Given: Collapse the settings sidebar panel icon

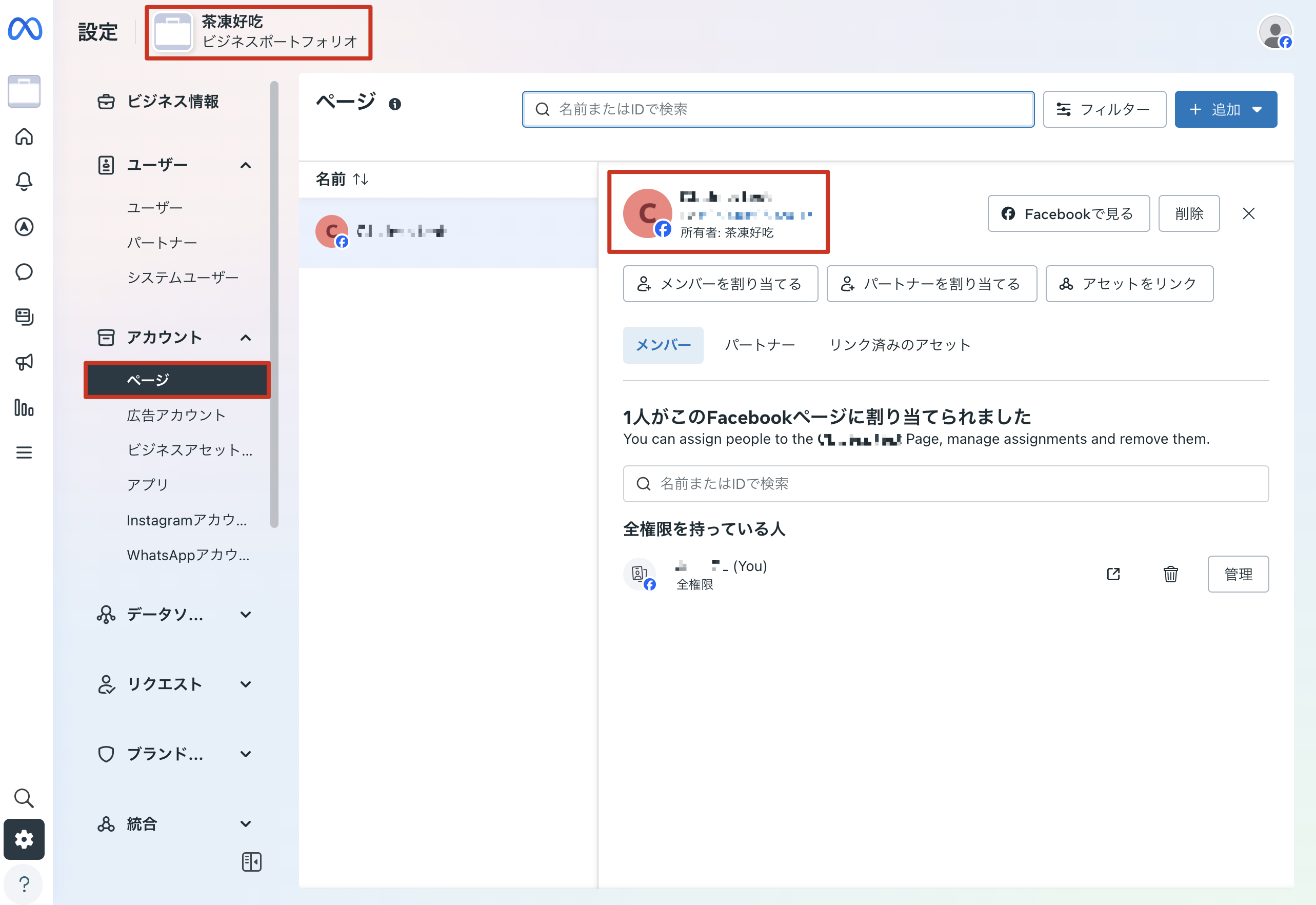Looking at the screenshot, I should tap(252, 862).
